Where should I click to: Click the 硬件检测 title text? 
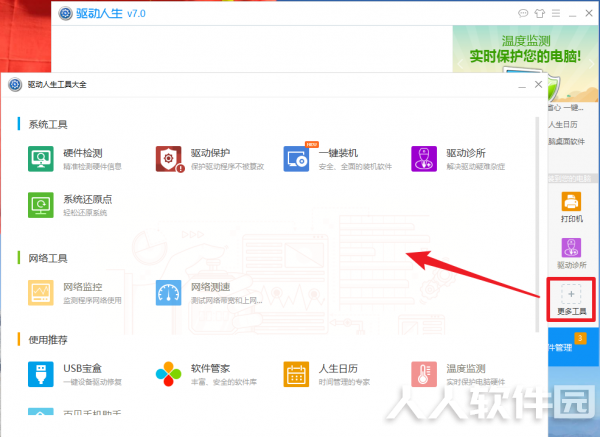(x=83, y=153)
